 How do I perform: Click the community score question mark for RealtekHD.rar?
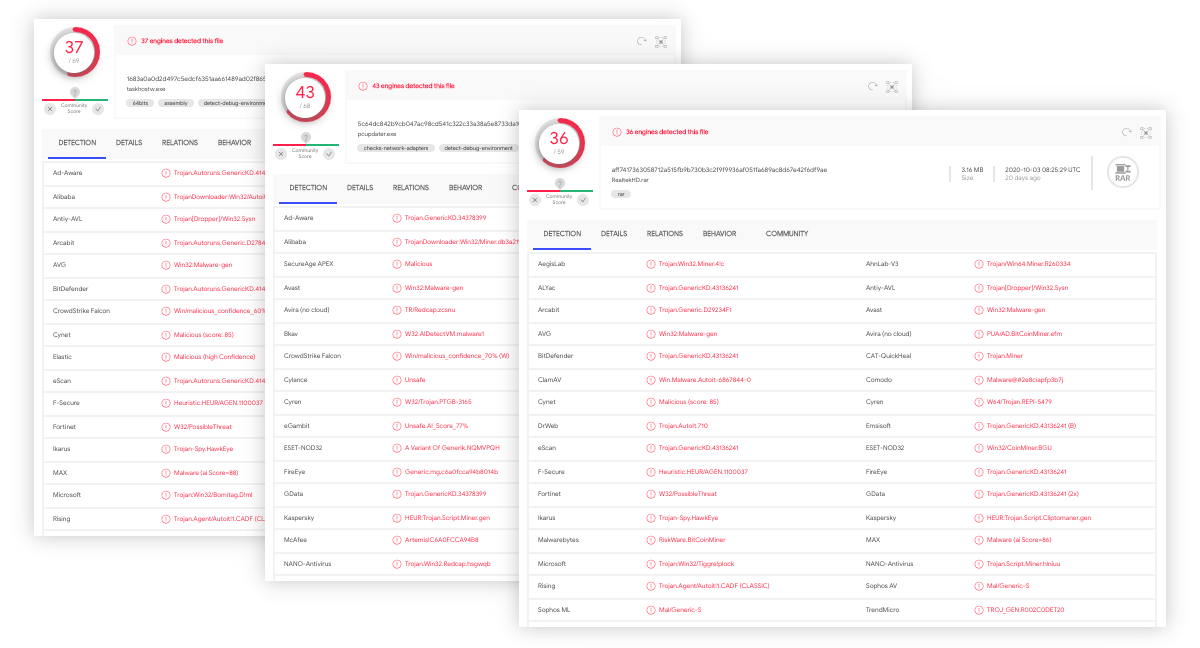click(559, 183)
